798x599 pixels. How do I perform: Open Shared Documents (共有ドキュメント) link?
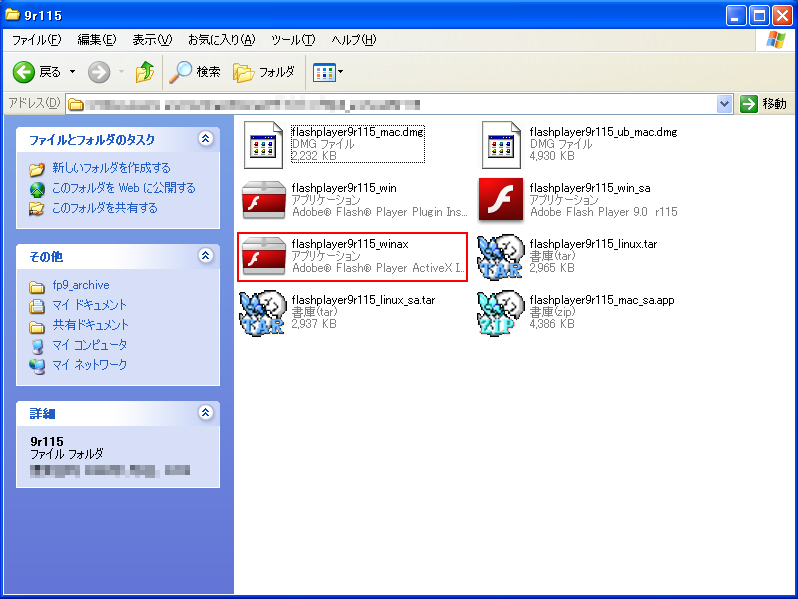(x=91, y=325)
